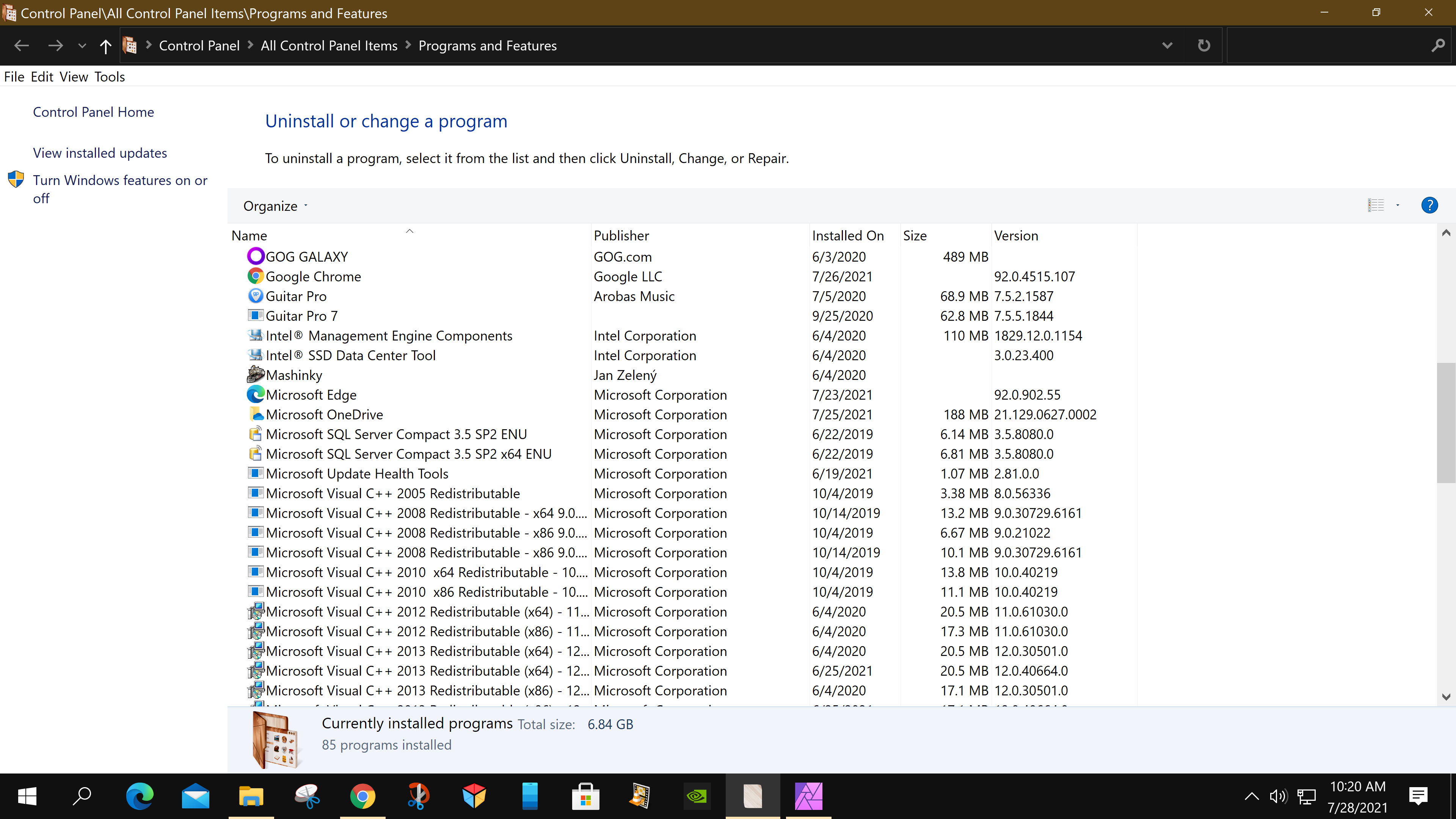1456x819 pixels.
Task: Open Microsoft Store from taskbar
Action: (x=585, y=796)
